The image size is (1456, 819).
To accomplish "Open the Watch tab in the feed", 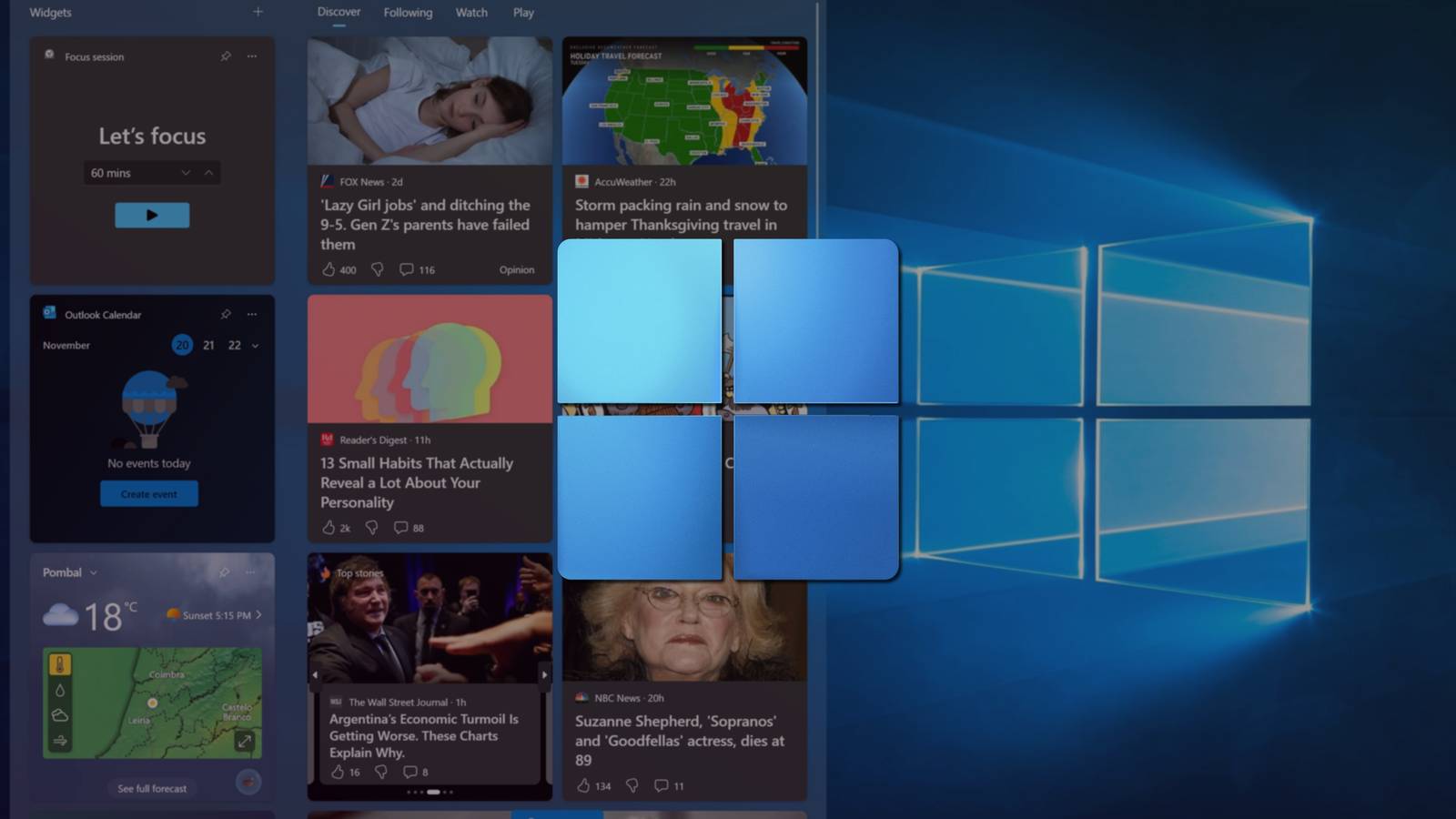I will [x=470, y=13].
